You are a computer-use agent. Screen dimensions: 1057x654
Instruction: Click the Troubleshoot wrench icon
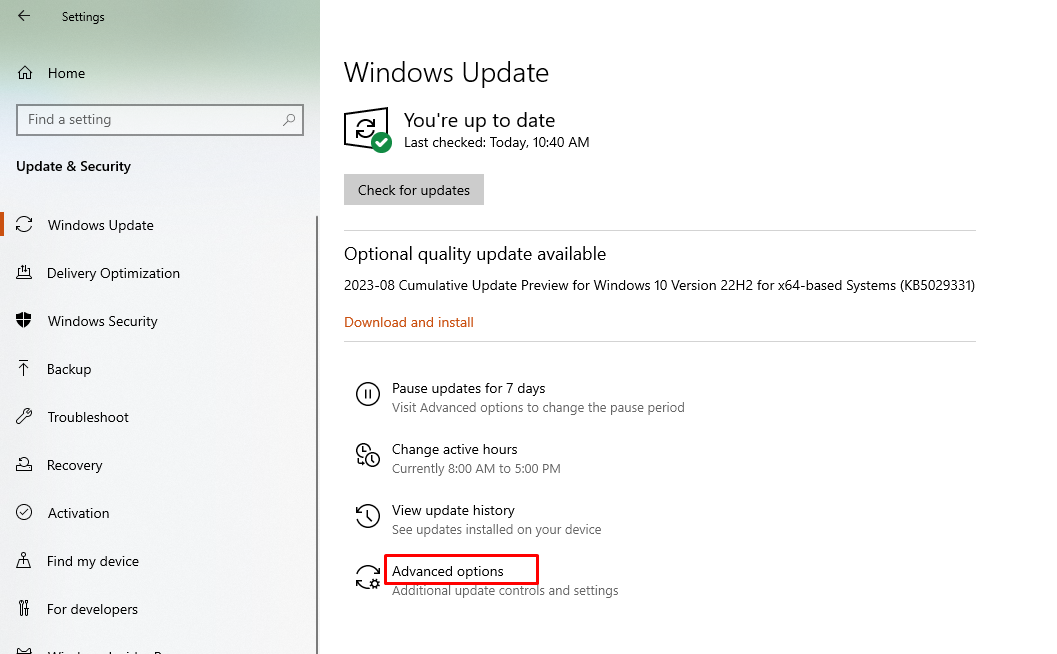coord(24,416)
